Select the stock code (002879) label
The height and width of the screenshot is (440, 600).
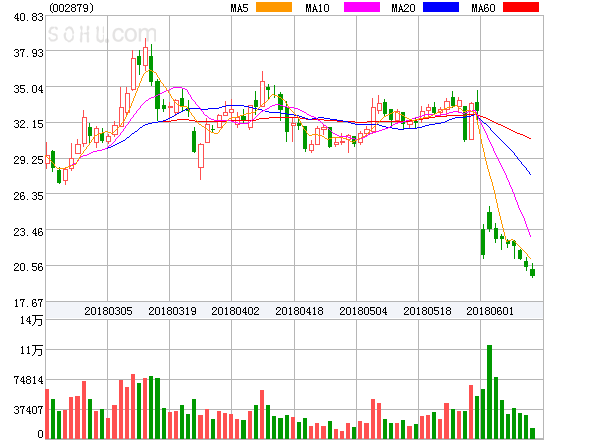(x=72, y=8)
